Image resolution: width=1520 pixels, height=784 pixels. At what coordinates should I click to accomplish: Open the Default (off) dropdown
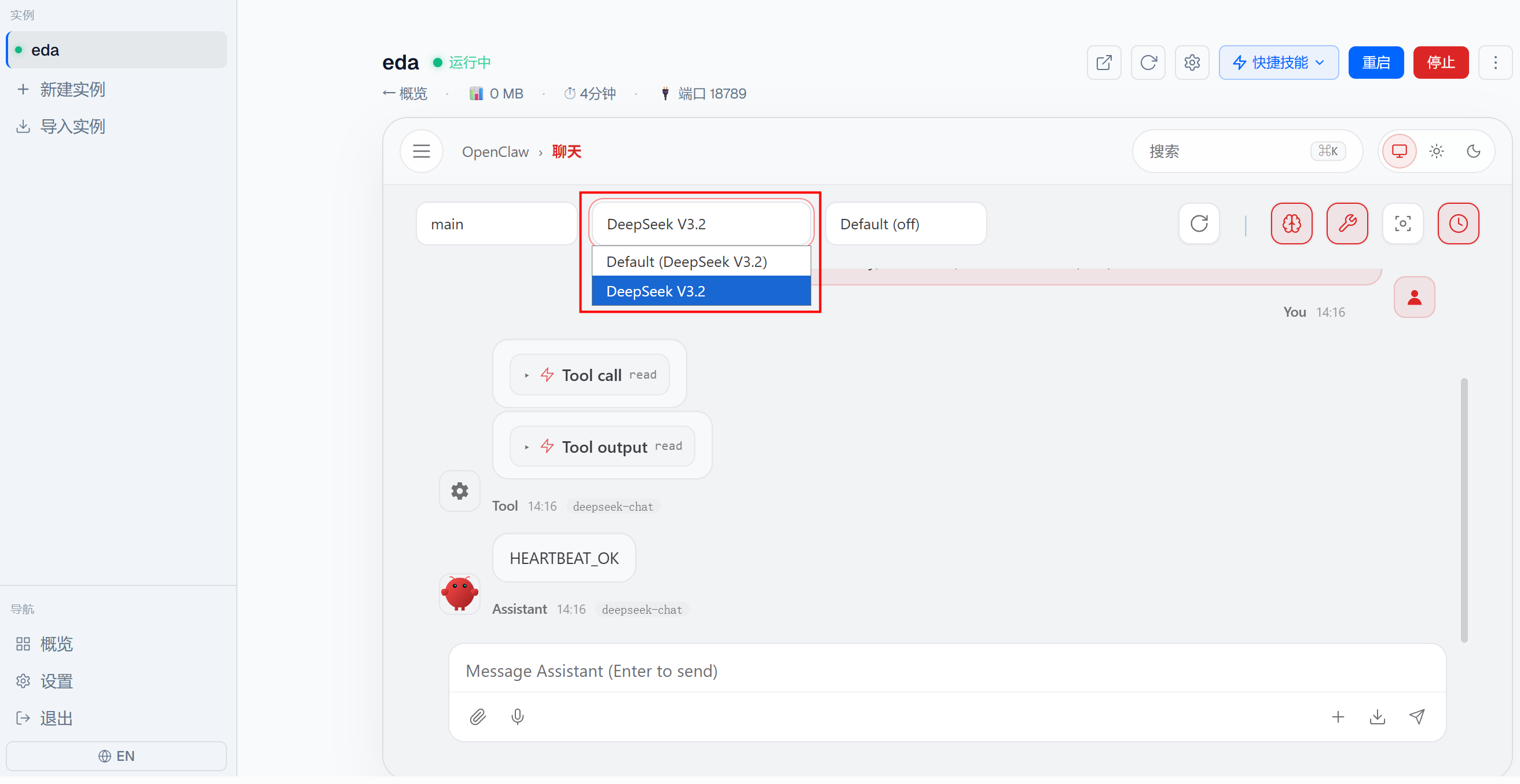906,224
